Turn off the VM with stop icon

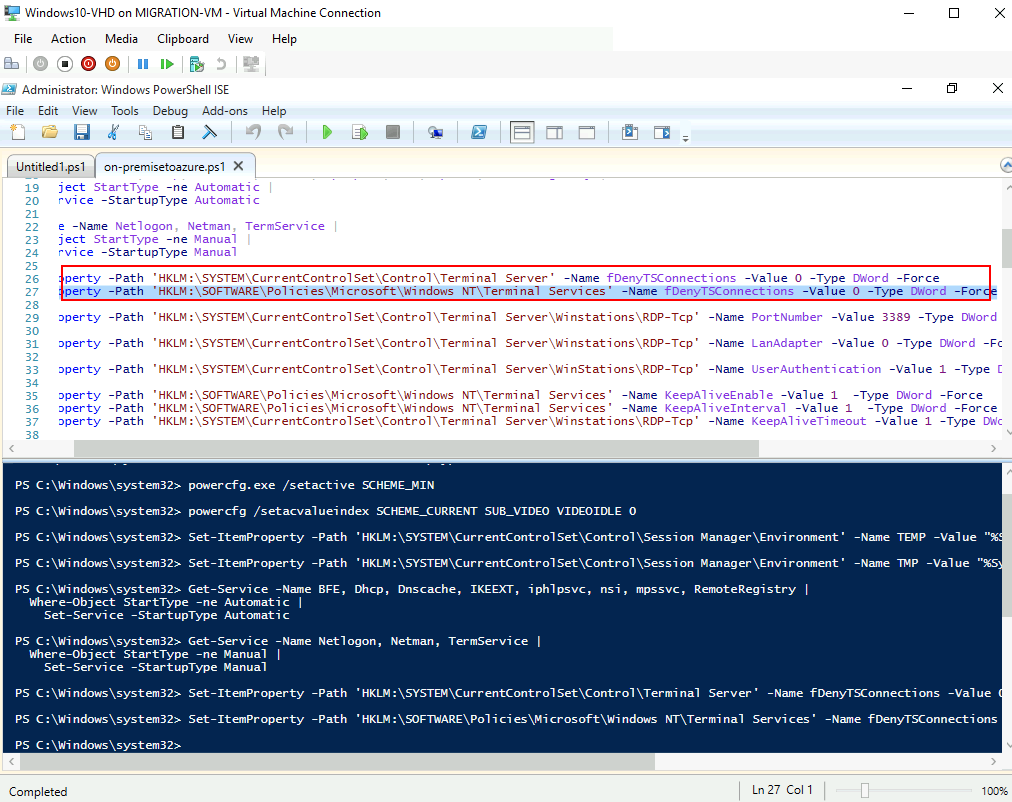65,64
